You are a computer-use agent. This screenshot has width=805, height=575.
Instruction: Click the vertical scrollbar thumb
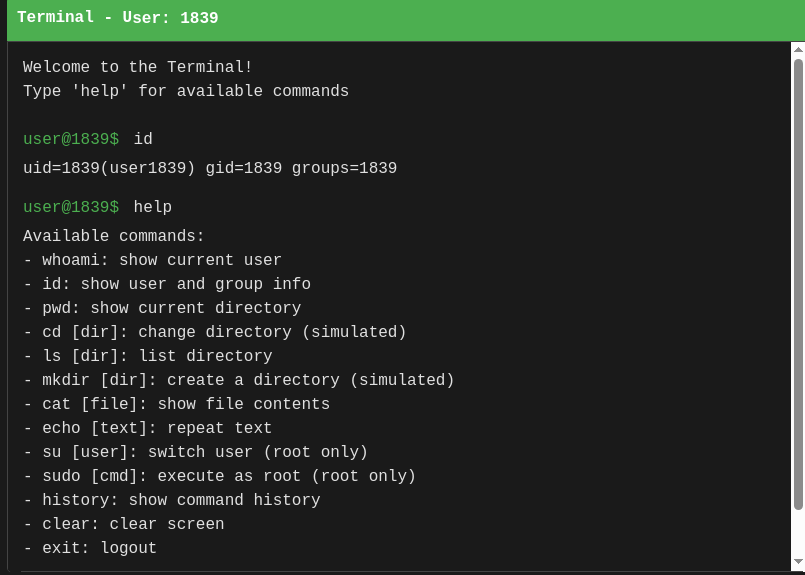pyautogui.click(x=798, y=285)
